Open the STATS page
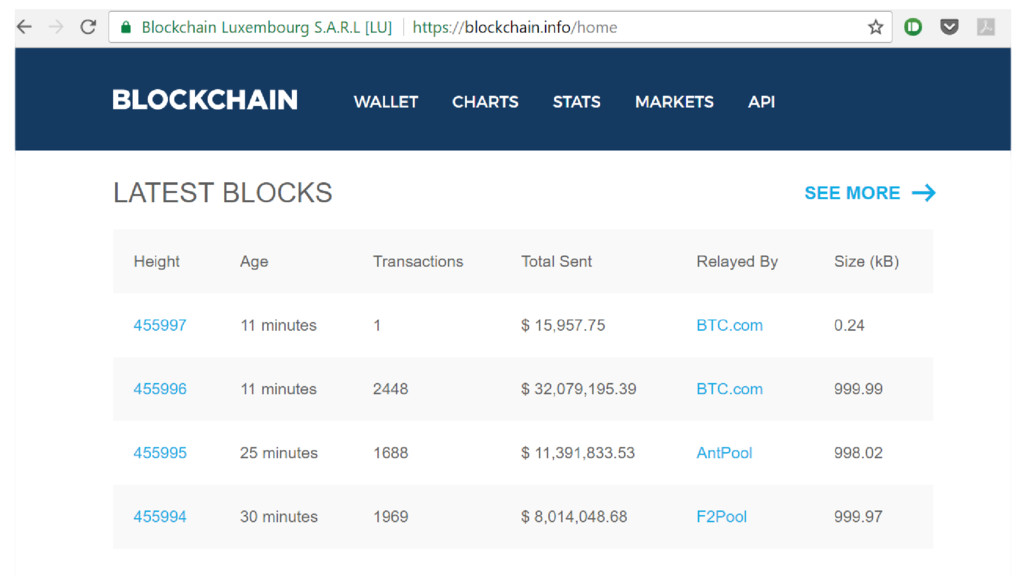 [x=577, y=102]
